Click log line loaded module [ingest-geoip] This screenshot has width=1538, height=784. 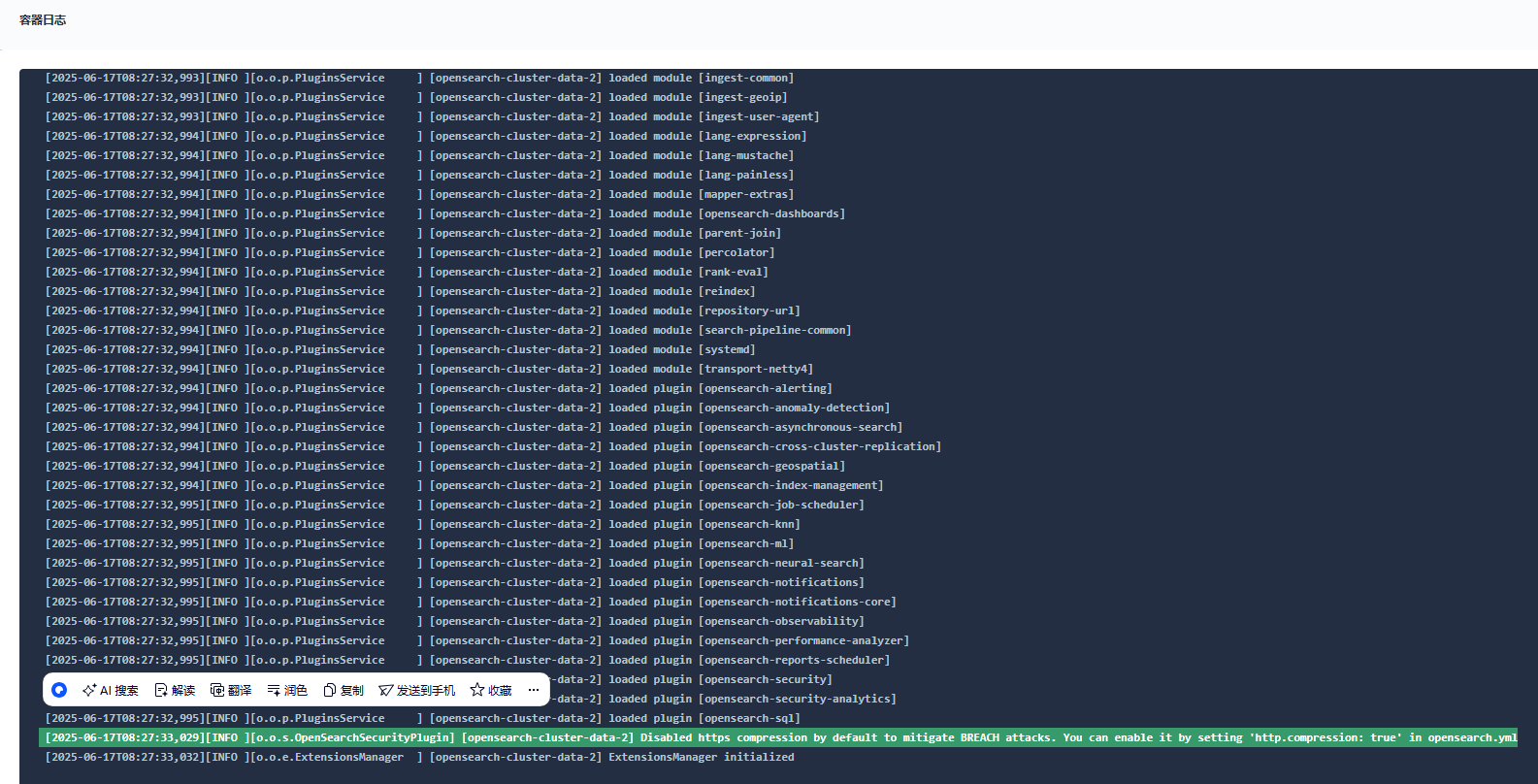coord(417,97)
